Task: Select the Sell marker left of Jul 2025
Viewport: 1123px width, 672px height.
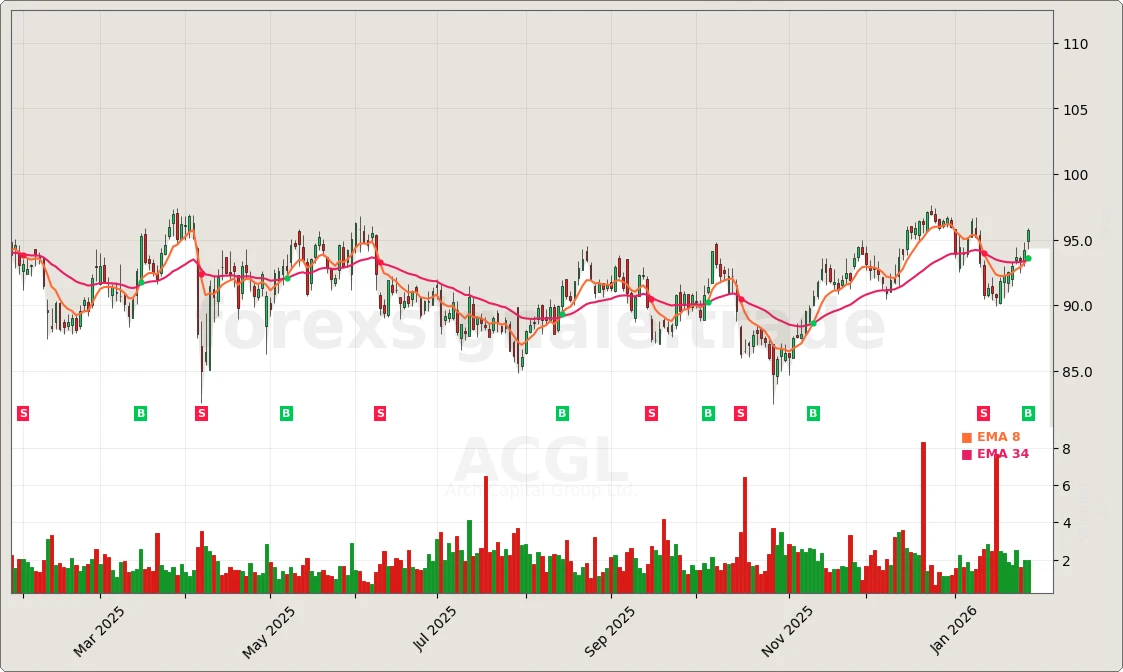Action: [x=380, y=412]
